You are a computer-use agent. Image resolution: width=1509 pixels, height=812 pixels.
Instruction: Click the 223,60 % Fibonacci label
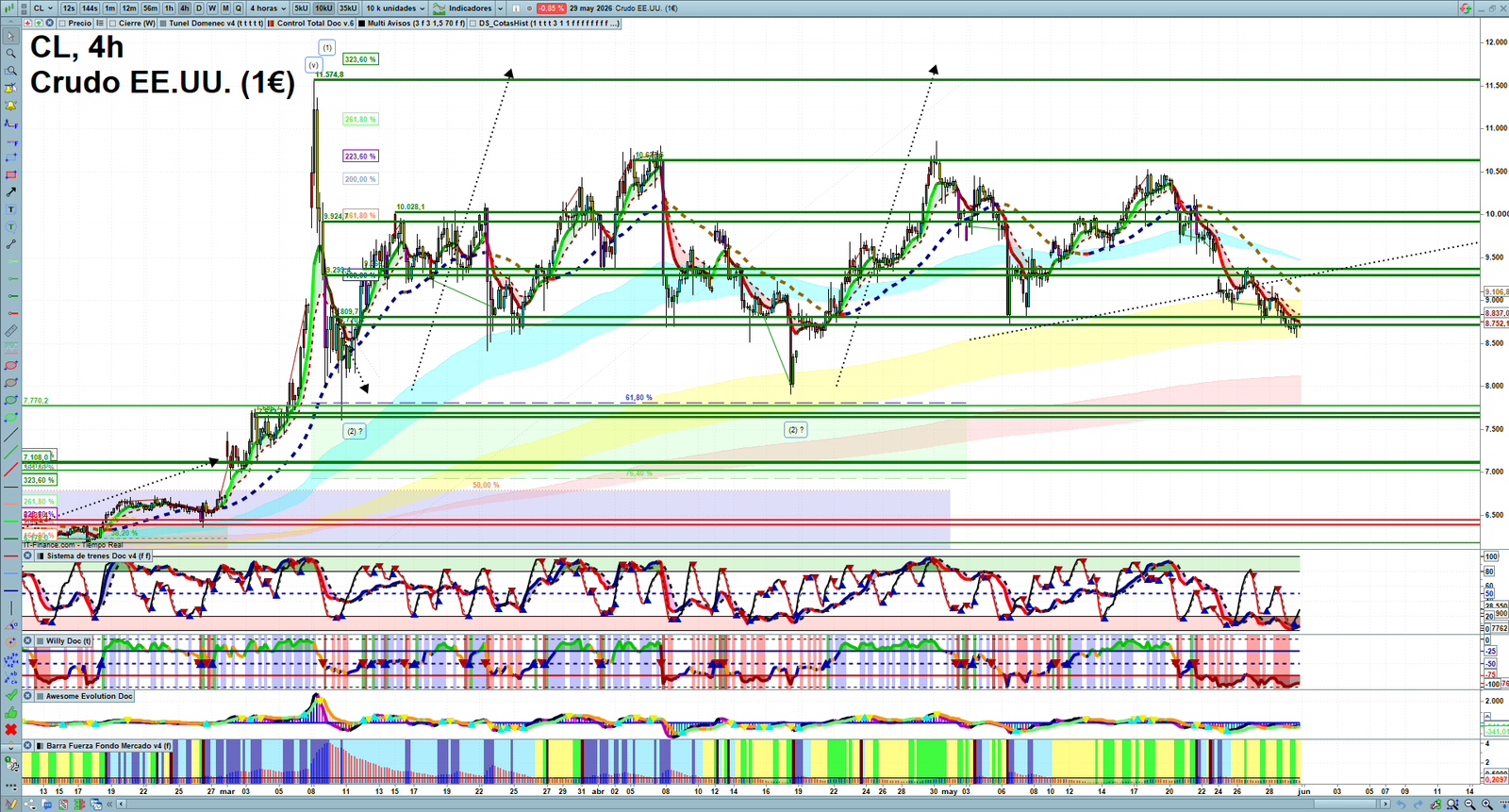(360, 156)
